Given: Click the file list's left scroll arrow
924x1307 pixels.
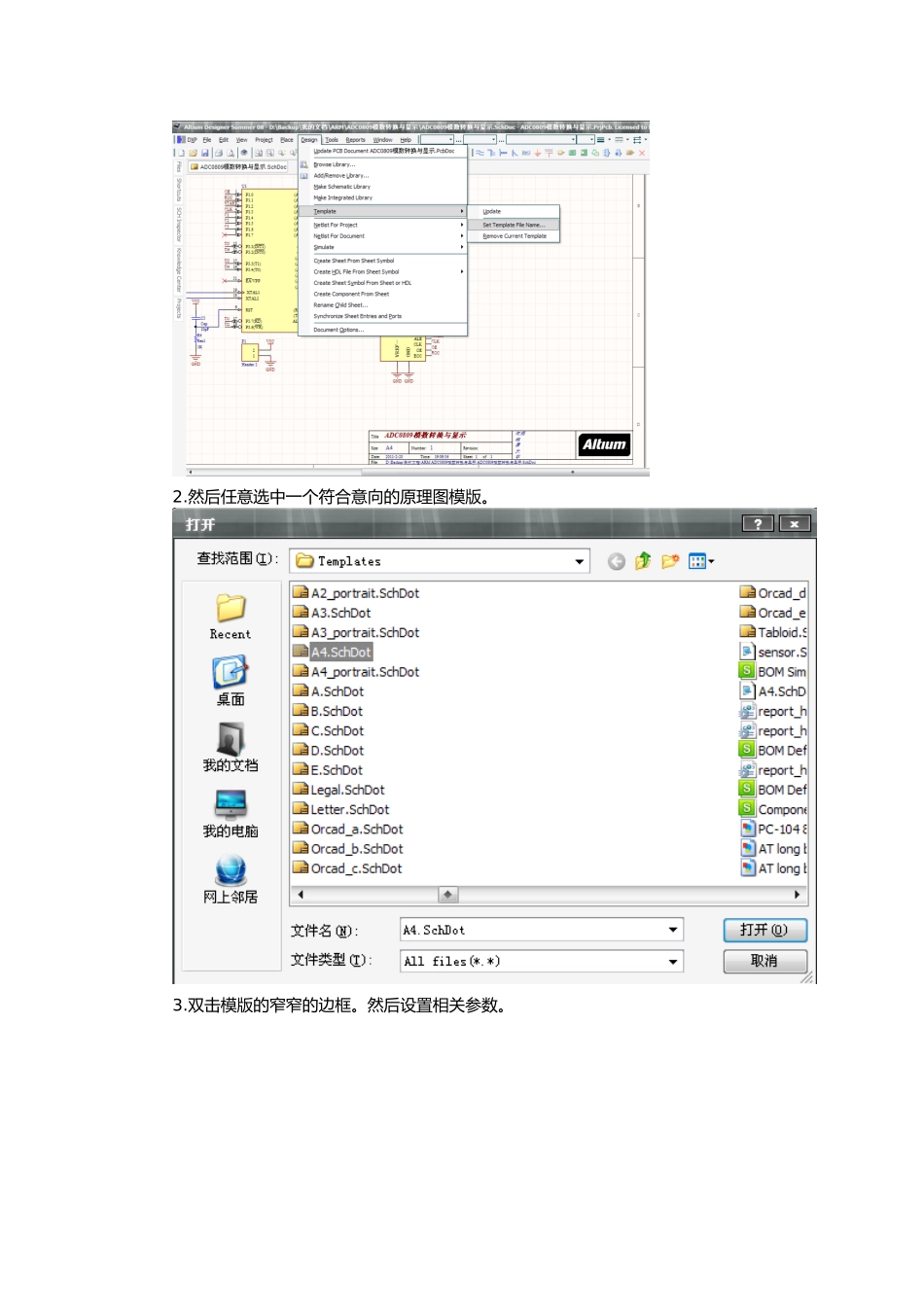Looking at the screenshot, I should [301, 894].
